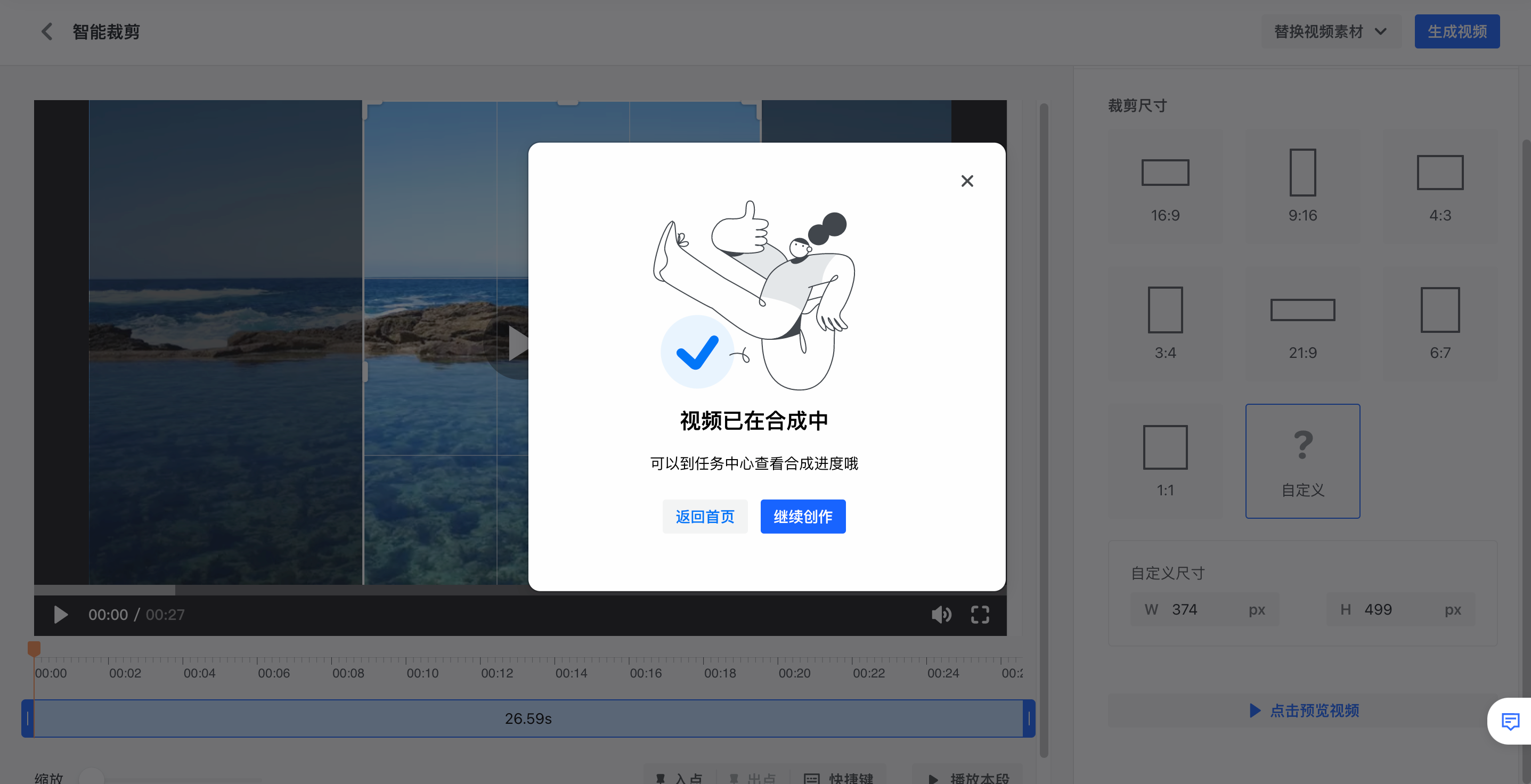Click the 裁剪尺寸 section heading
Image resolution: width=1531 pixels, height=784 pixels.
(1137, 106)
